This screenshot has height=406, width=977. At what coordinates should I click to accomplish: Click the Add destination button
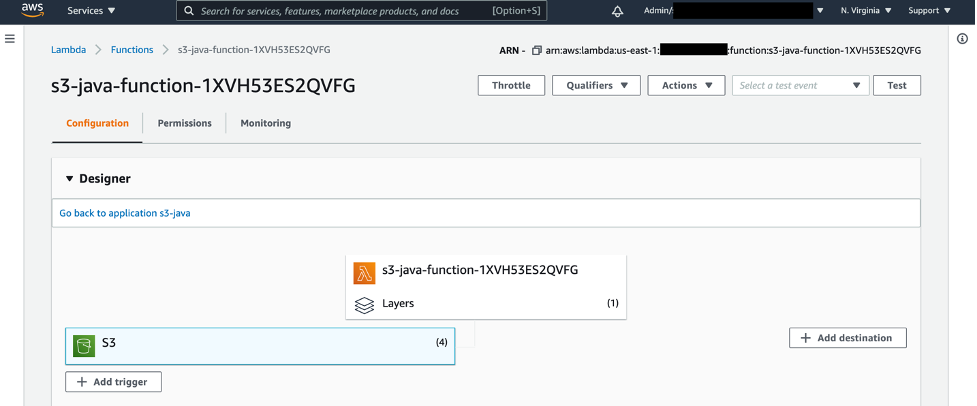click(847, 338)
